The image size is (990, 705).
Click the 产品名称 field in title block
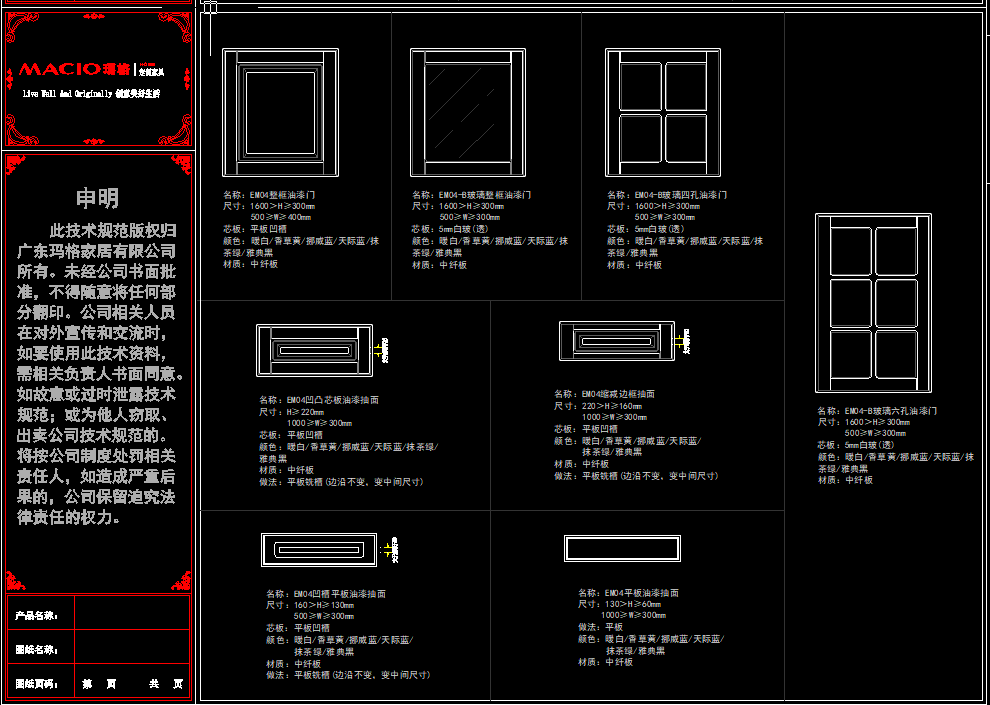130,615
